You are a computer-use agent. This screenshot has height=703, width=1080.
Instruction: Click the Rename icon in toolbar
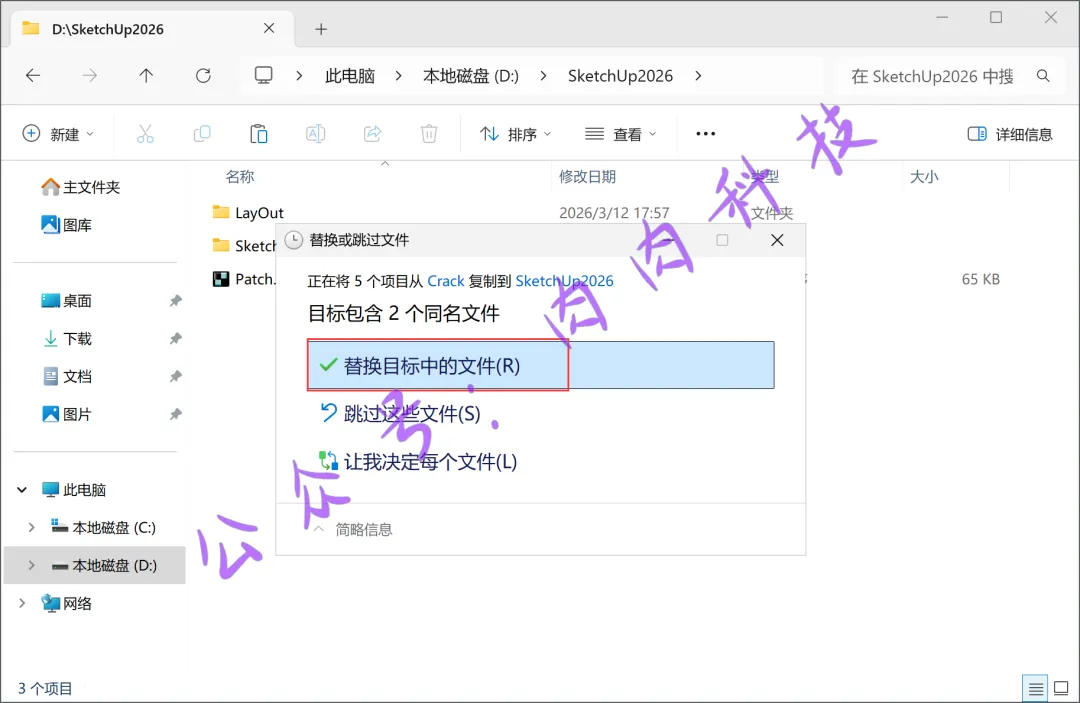coord(315,134)
